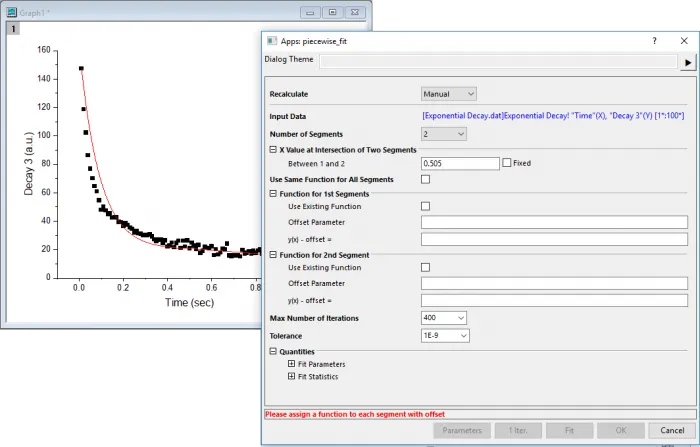Viewport: 700px width, 447px height.
Task: Click the red error message about assigning functions
Action: pyautogui.click(x=355, y=414)
